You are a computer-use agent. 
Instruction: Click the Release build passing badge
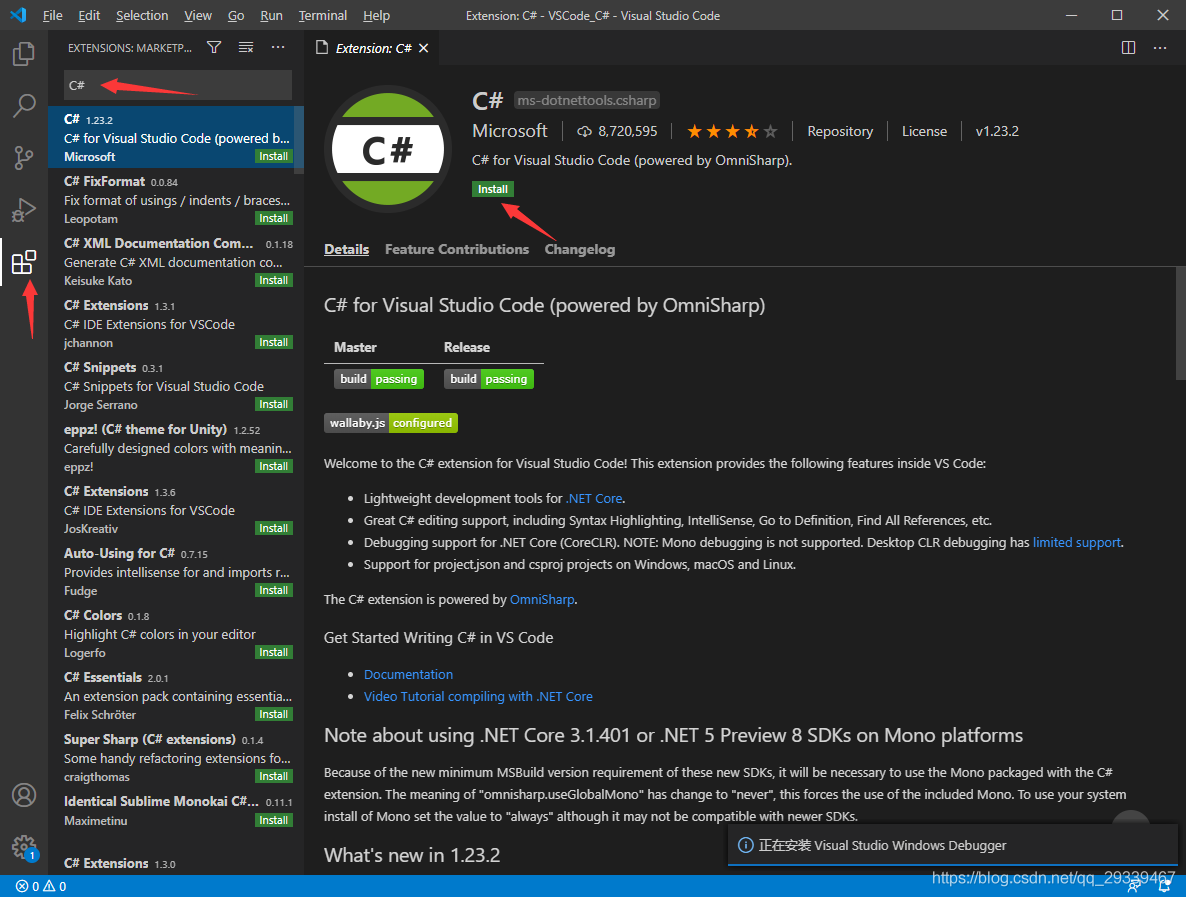[x=489, y=379]
